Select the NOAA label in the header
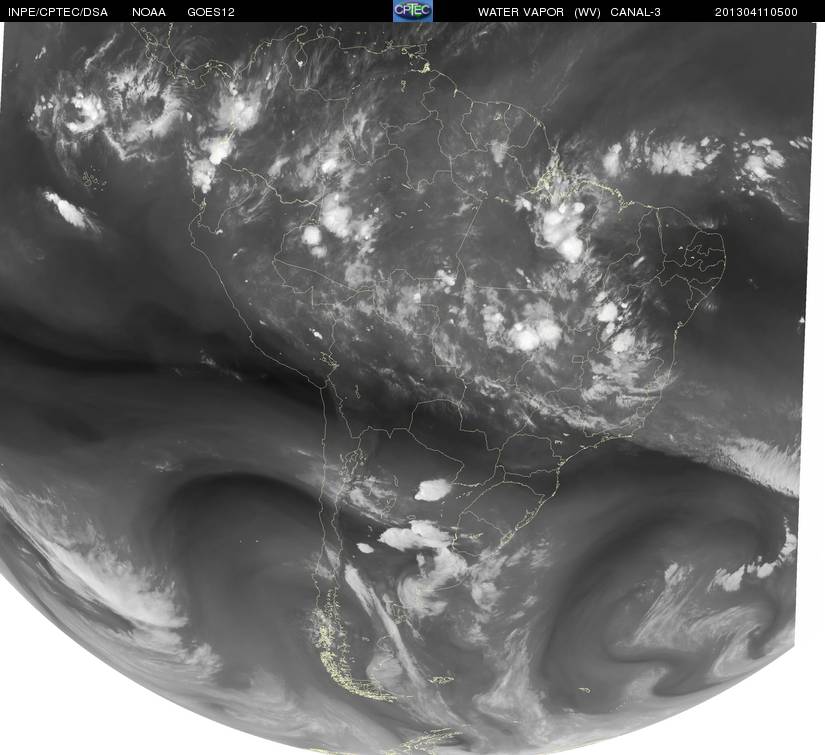This screenshot has height=755, width=825. click(148, 11)
